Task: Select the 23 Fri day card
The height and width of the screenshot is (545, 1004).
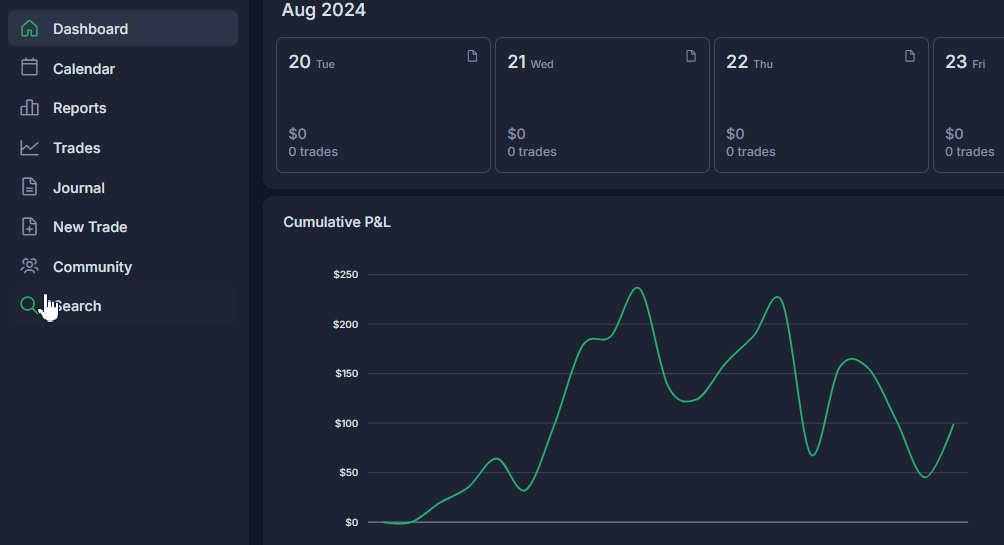Action: tap(969, 105)
